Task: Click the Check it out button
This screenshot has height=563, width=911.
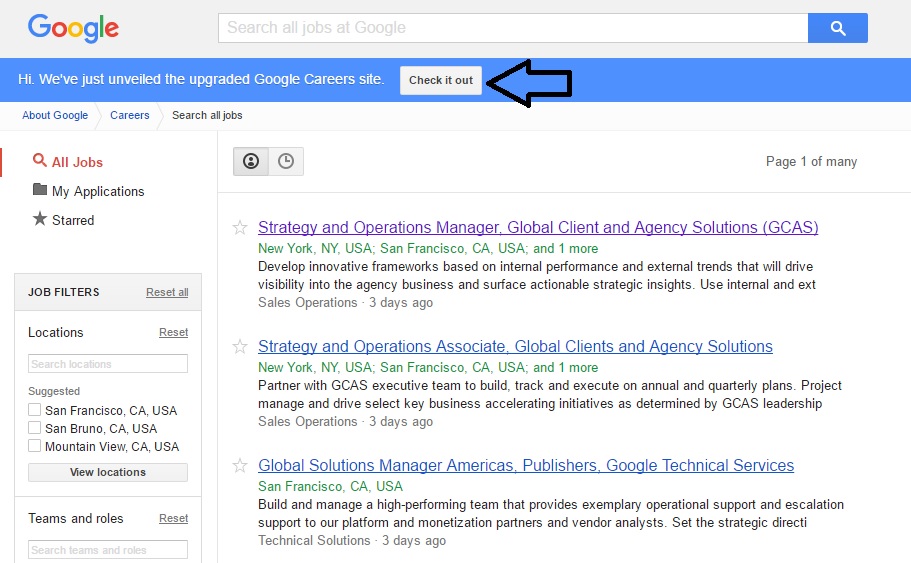Action: [440, 80]
